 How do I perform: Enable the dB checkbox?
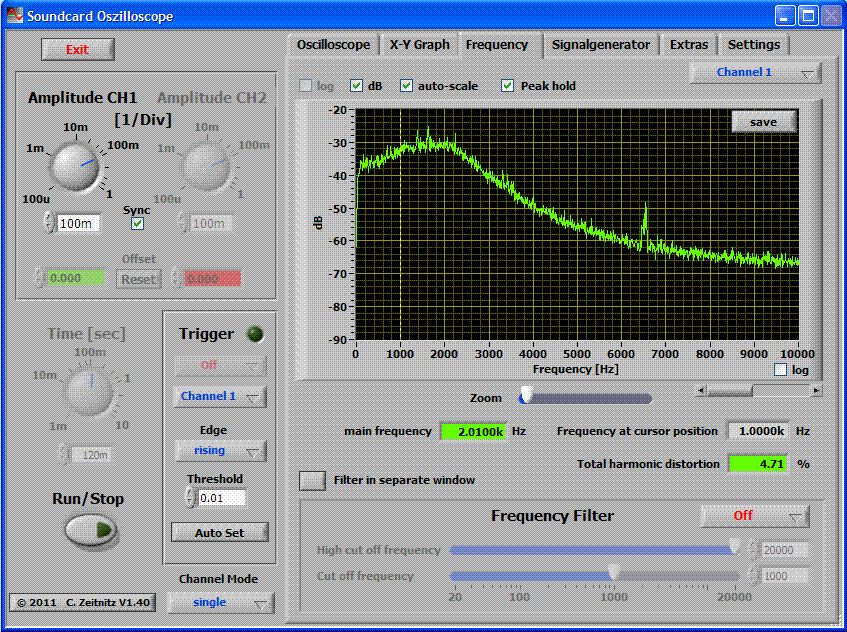coord(357,86)
